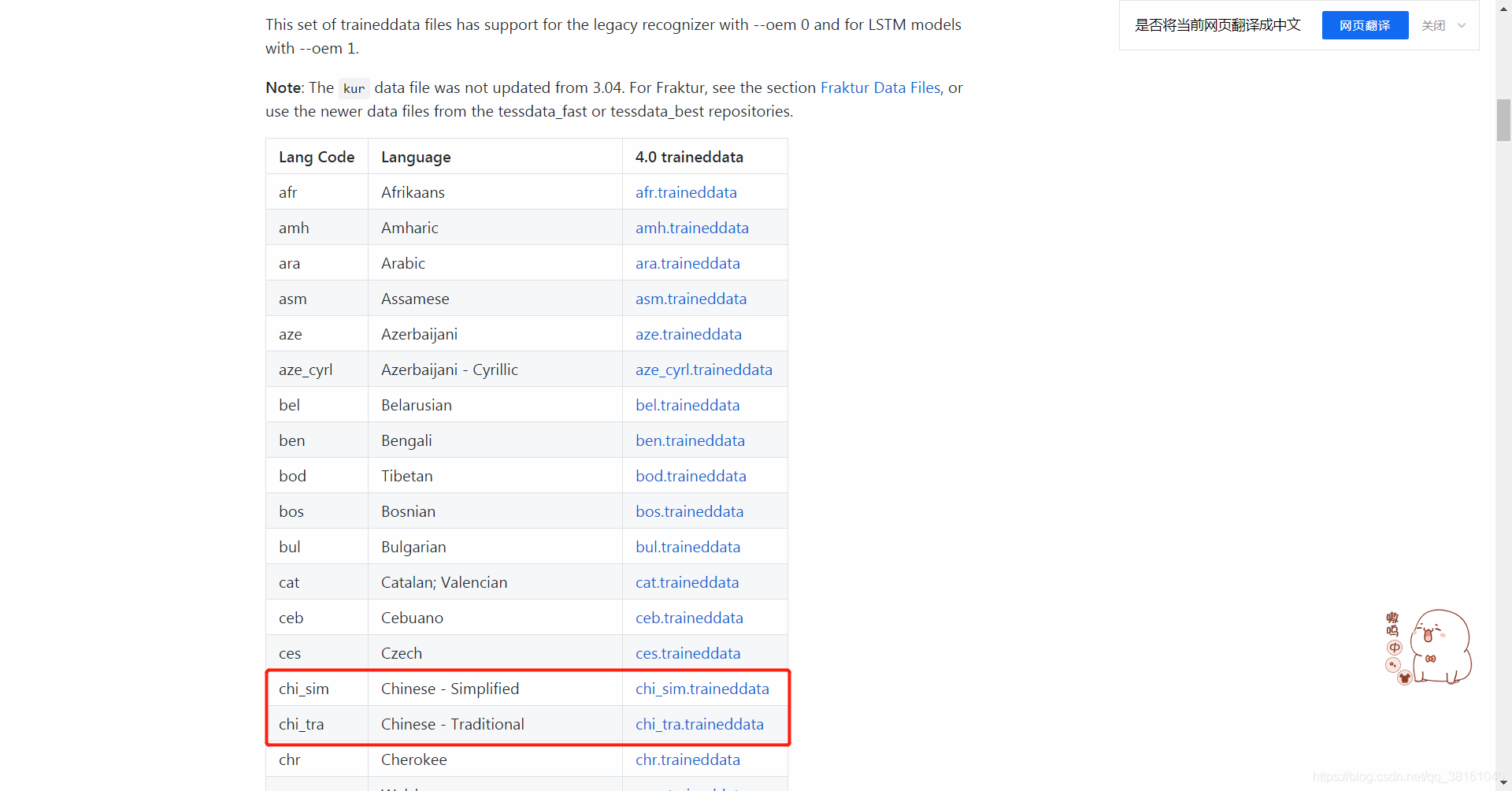This screenshot has width=1512, height=791.
Task: Click bul.traineddata Bulgarian link
Action: tap(687, 547)
